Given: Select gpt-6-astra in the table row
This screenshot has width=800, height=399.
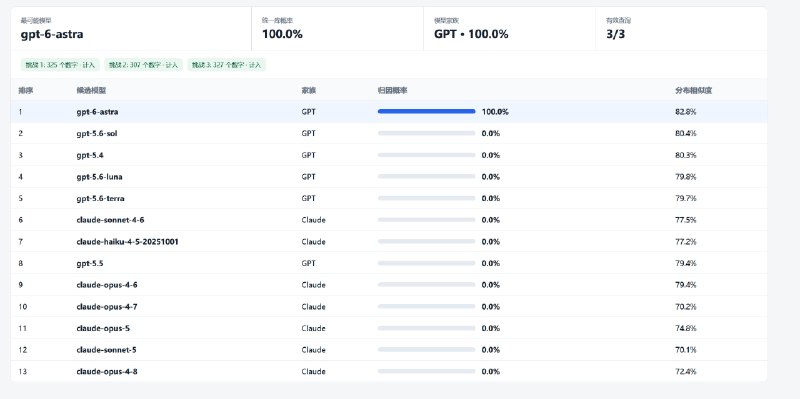Looking at the screenshot, I should coord(97,112).
